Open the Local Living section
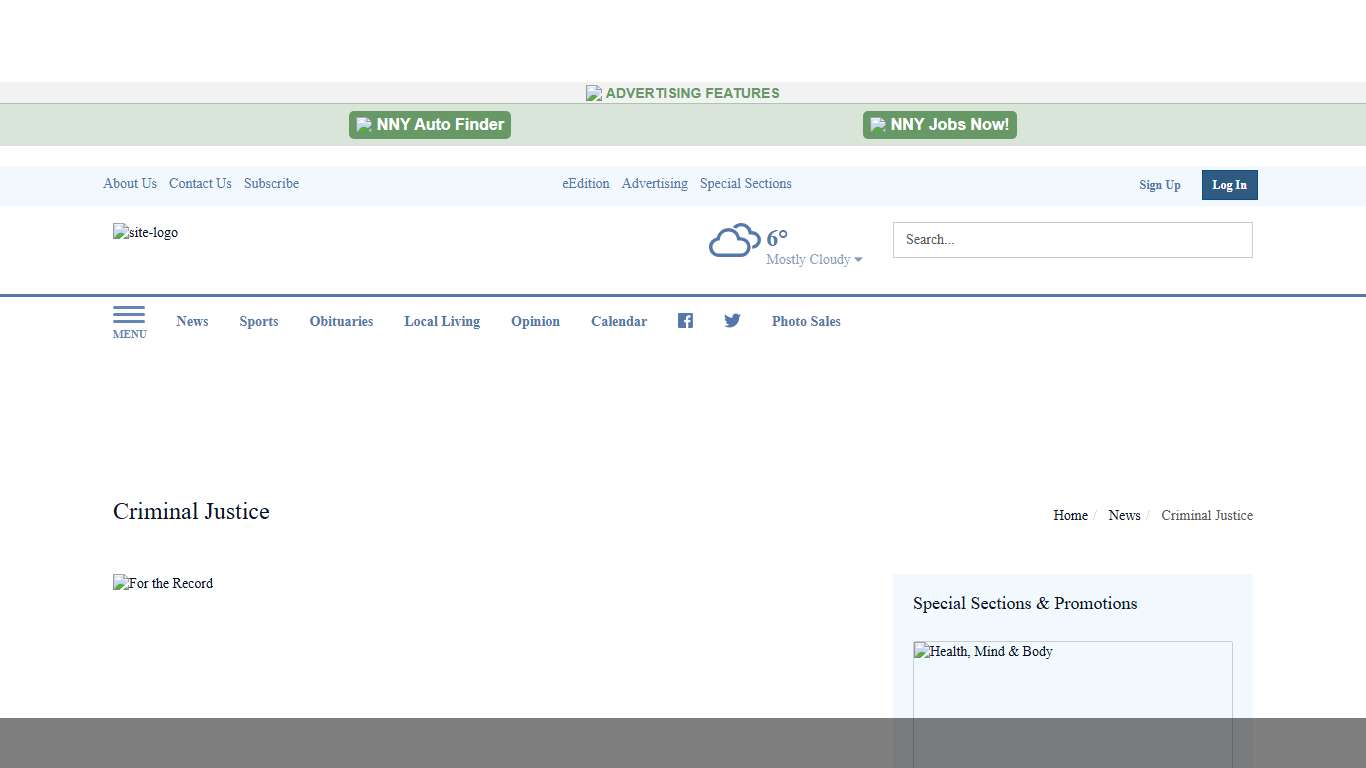This screenshot has width=1366, height=768. (x=442, y=321)
